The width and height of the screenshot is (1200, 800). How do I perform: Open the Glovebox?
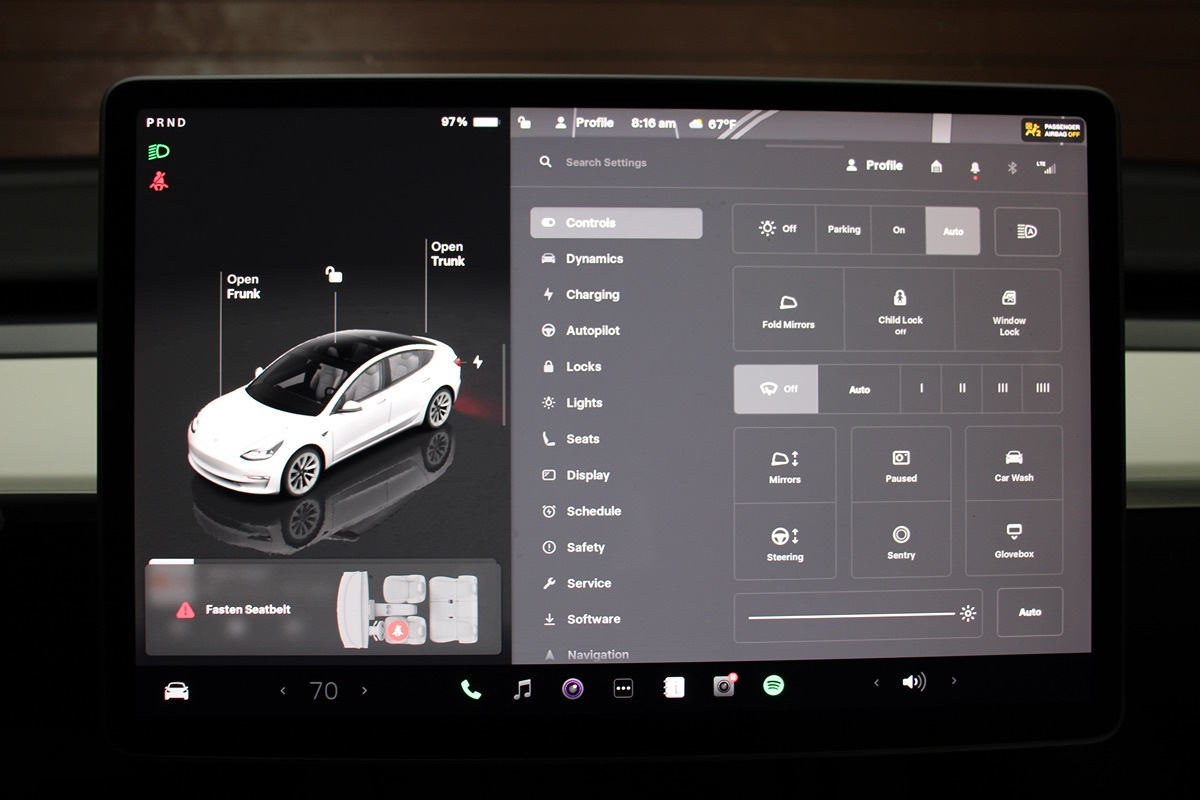(1013, 540)
